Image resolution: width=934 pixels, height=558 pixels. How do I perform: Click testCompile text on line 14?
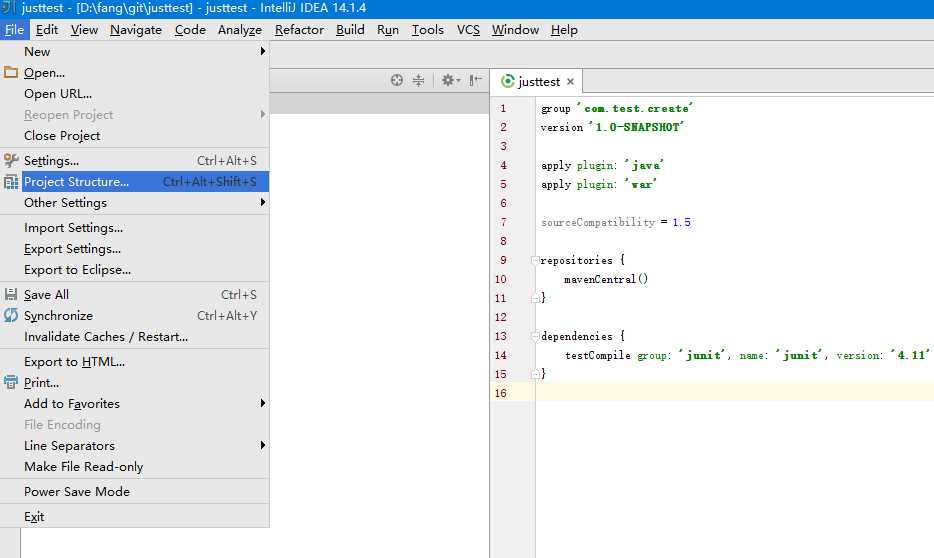(597, 356)
